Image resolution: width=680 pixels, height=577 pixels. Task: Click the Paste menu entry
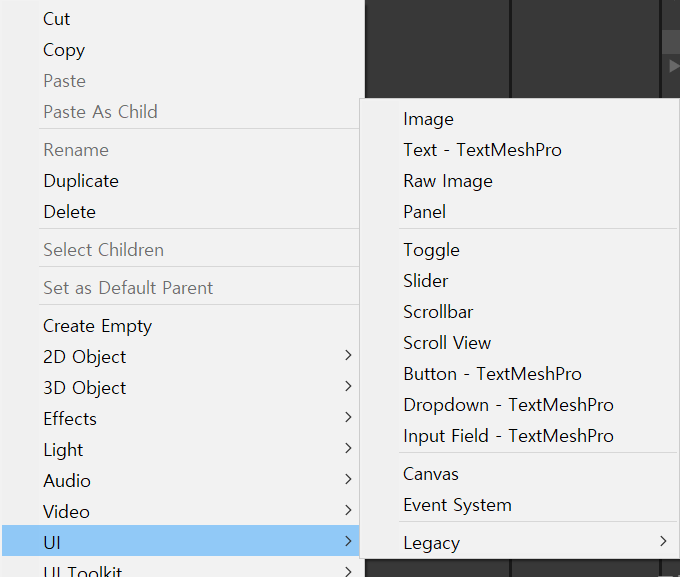pos(180,81)
